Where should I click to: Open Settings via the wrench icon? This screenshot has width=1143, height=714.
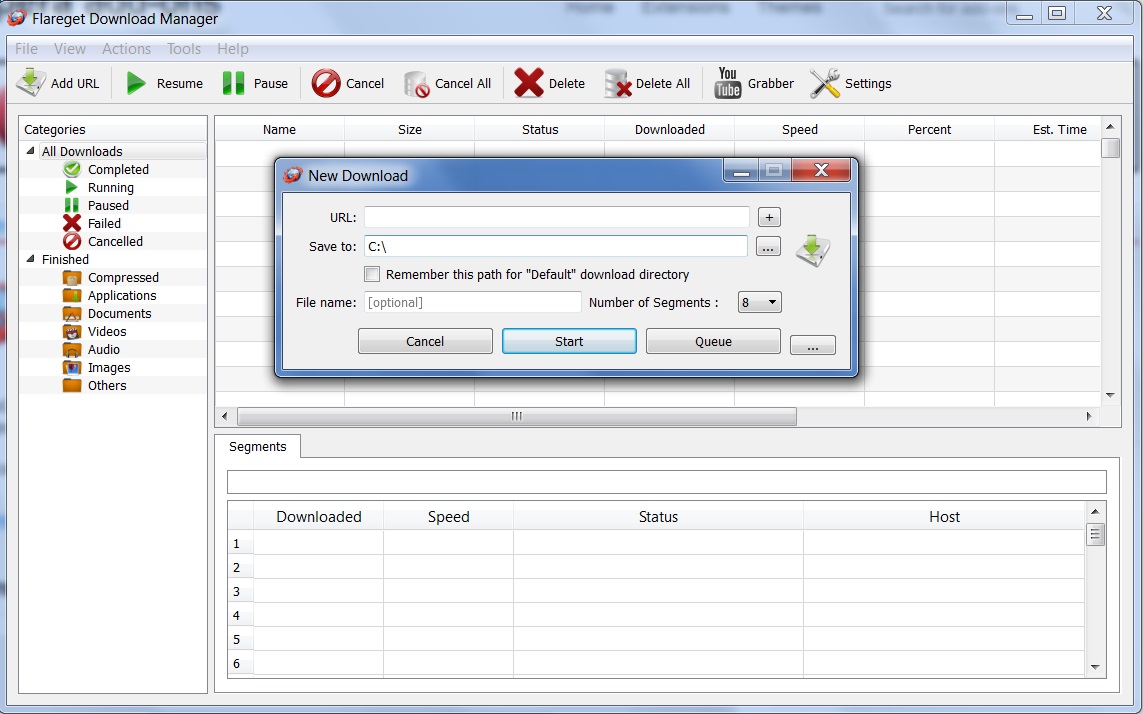824,83
